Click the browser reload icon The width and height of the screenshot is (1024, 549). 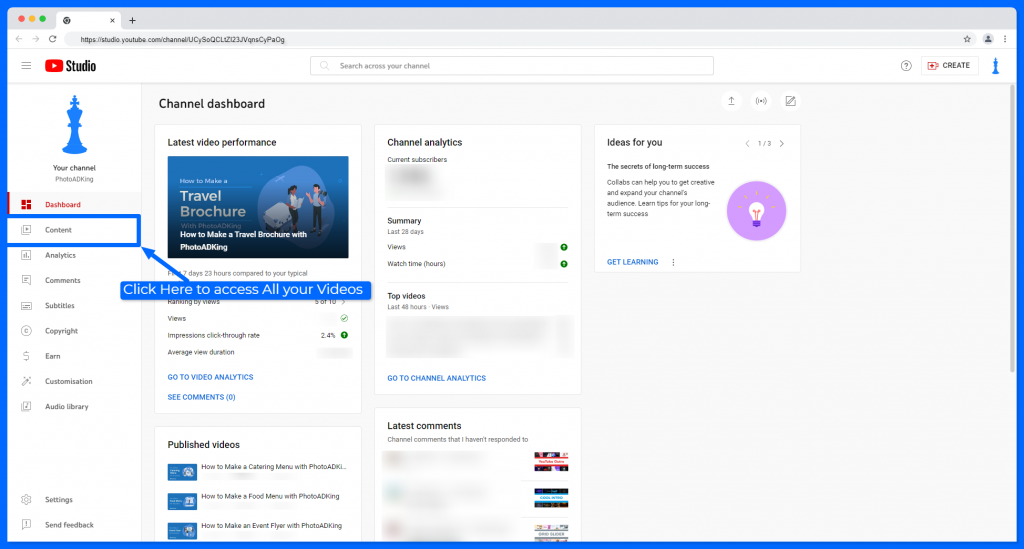click(53, 39)
